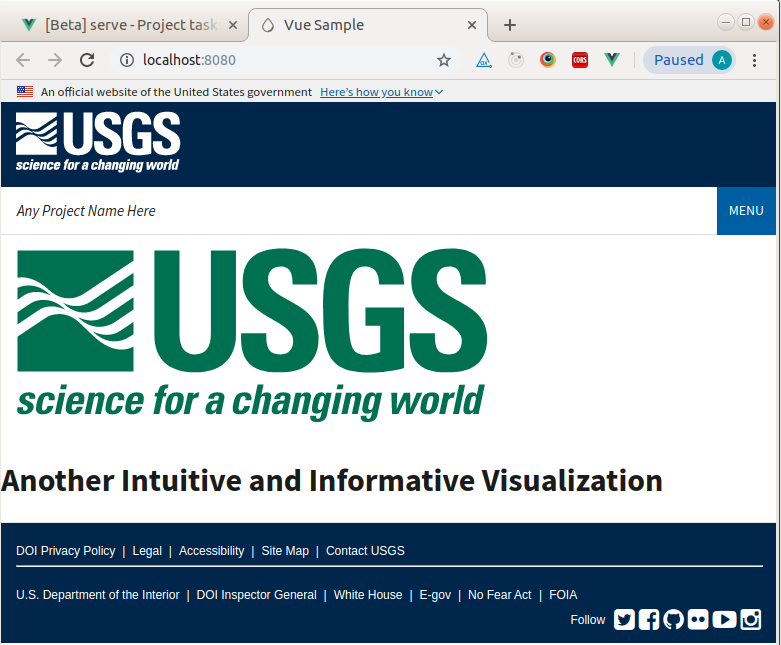781x645 pixels.
Task: Click the large green USGS logo image
Action: [252, 334]
